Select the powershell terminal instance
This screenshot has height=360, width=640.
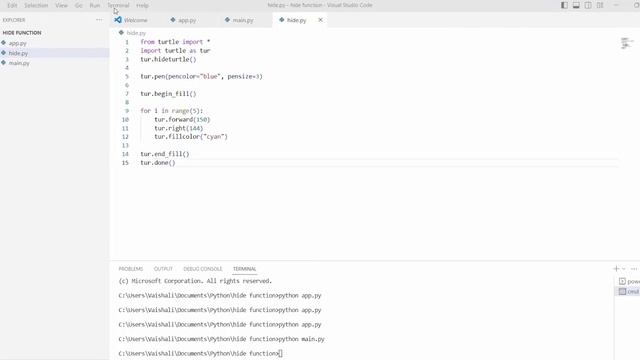click(x=629, y=281)
